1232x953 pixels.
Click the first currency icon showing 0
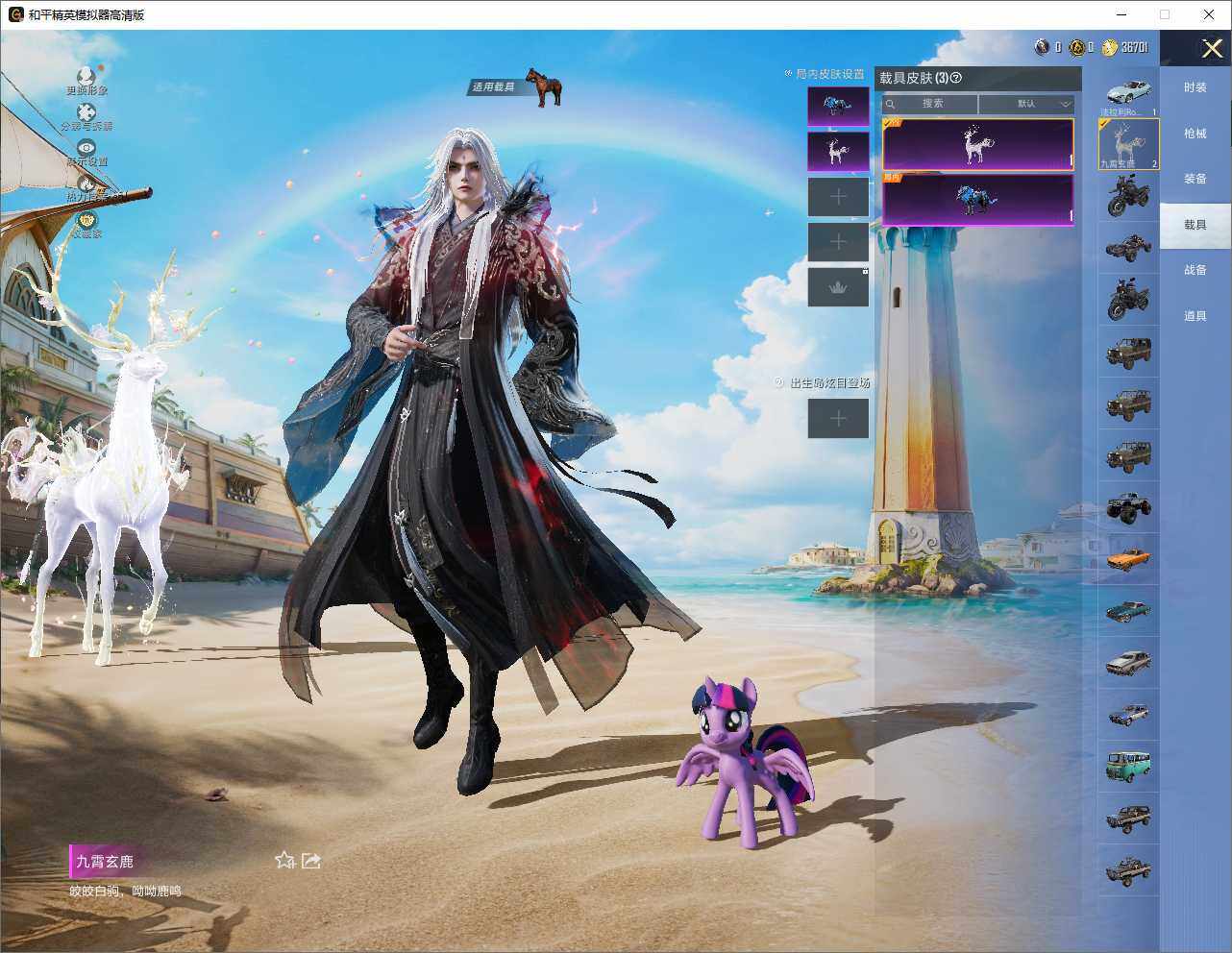(1042, 47)
